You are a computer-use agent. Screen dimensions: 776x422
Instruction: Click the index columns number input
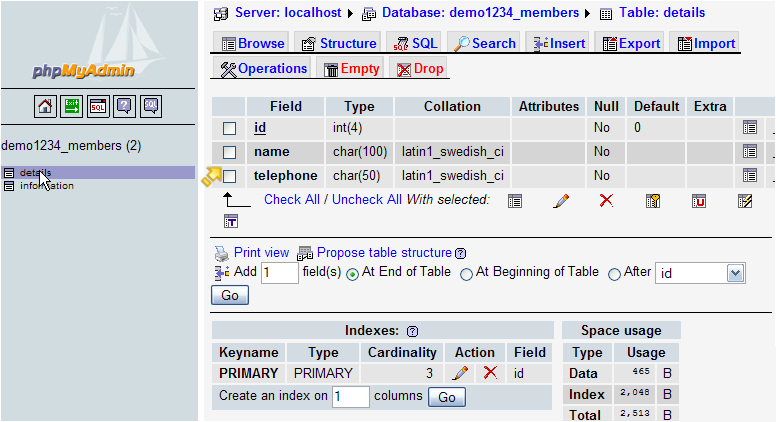[350, 397]
